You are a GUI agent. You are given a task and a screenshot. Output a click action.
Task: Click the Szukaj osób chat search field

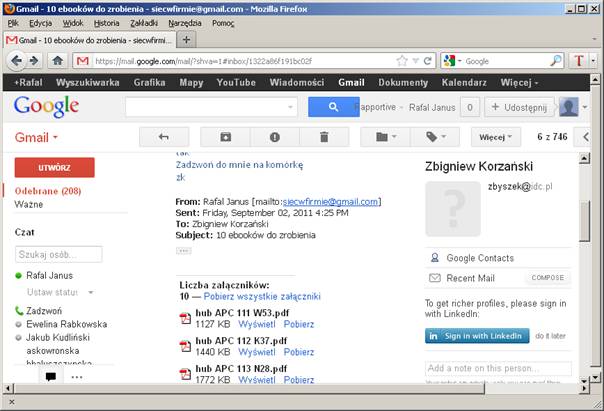tap(59, 254)
